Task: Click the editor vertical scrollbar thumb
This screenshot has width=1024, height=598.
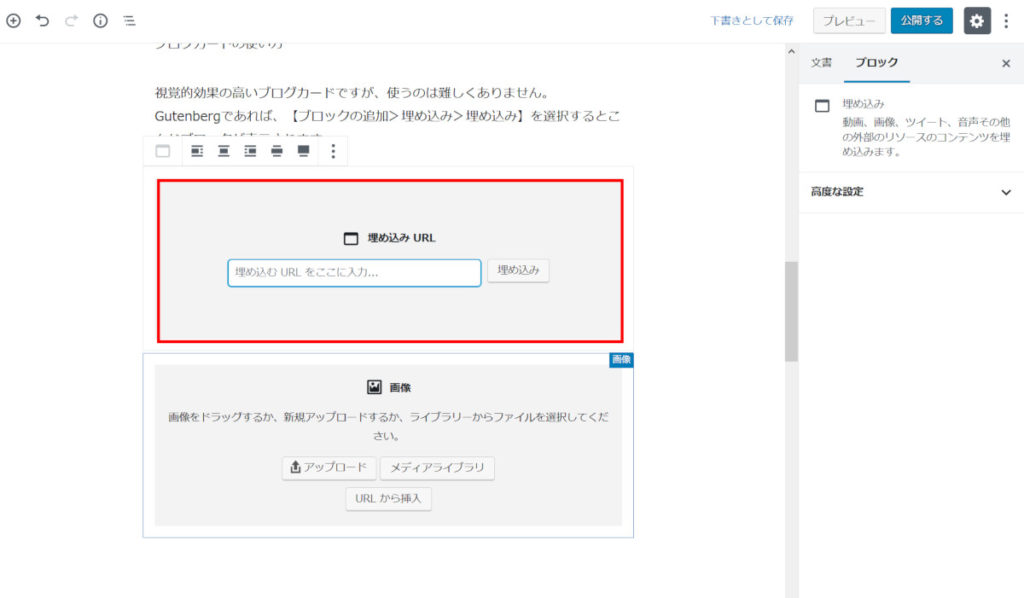Action: pos(791,311)
